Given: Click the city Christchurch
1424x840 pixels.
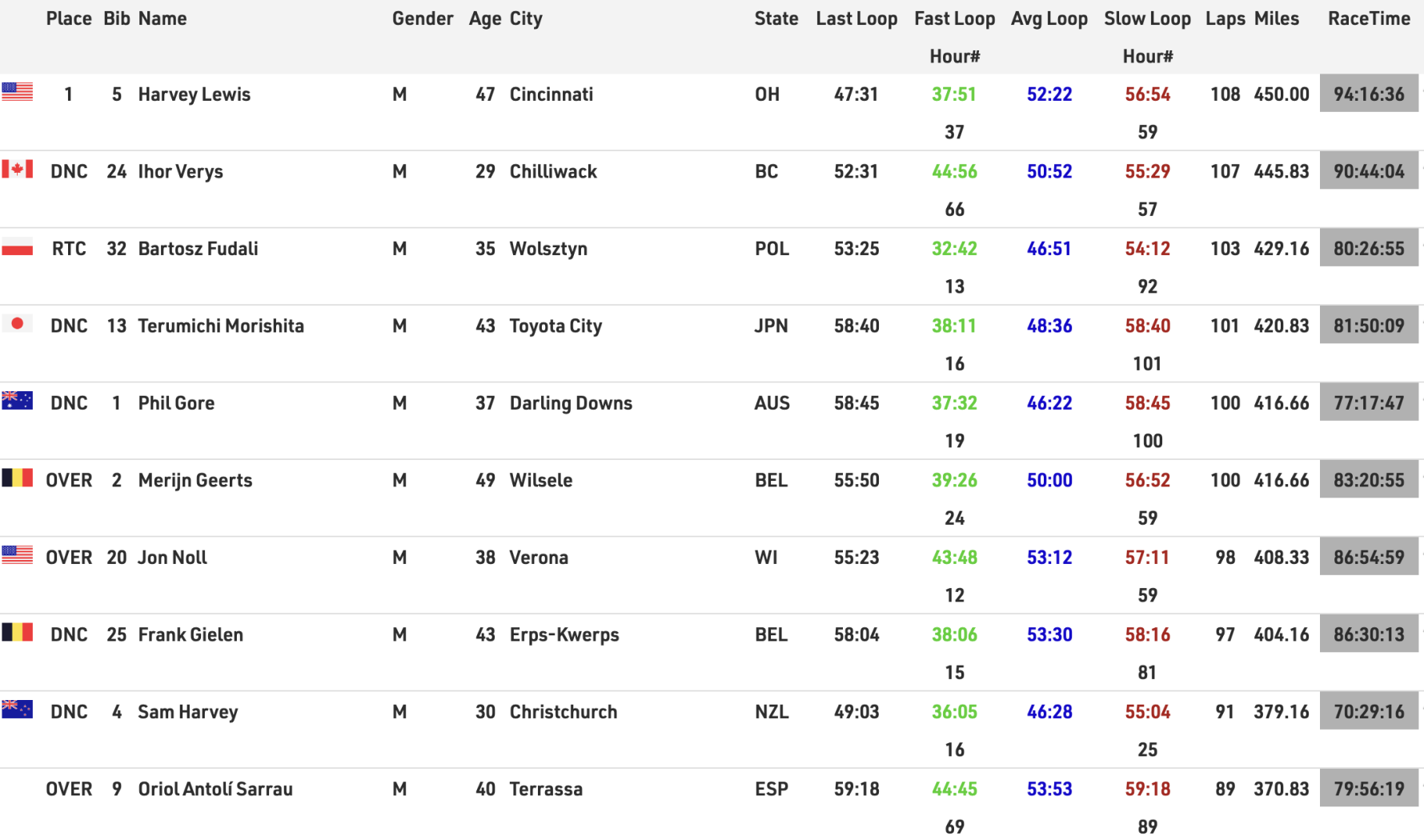Looking at the screenshot, I should [x=564, y=711].
